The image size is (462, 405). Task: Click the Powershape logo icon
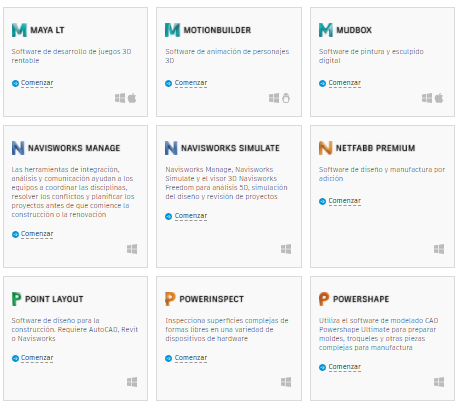tap(324, 299)
